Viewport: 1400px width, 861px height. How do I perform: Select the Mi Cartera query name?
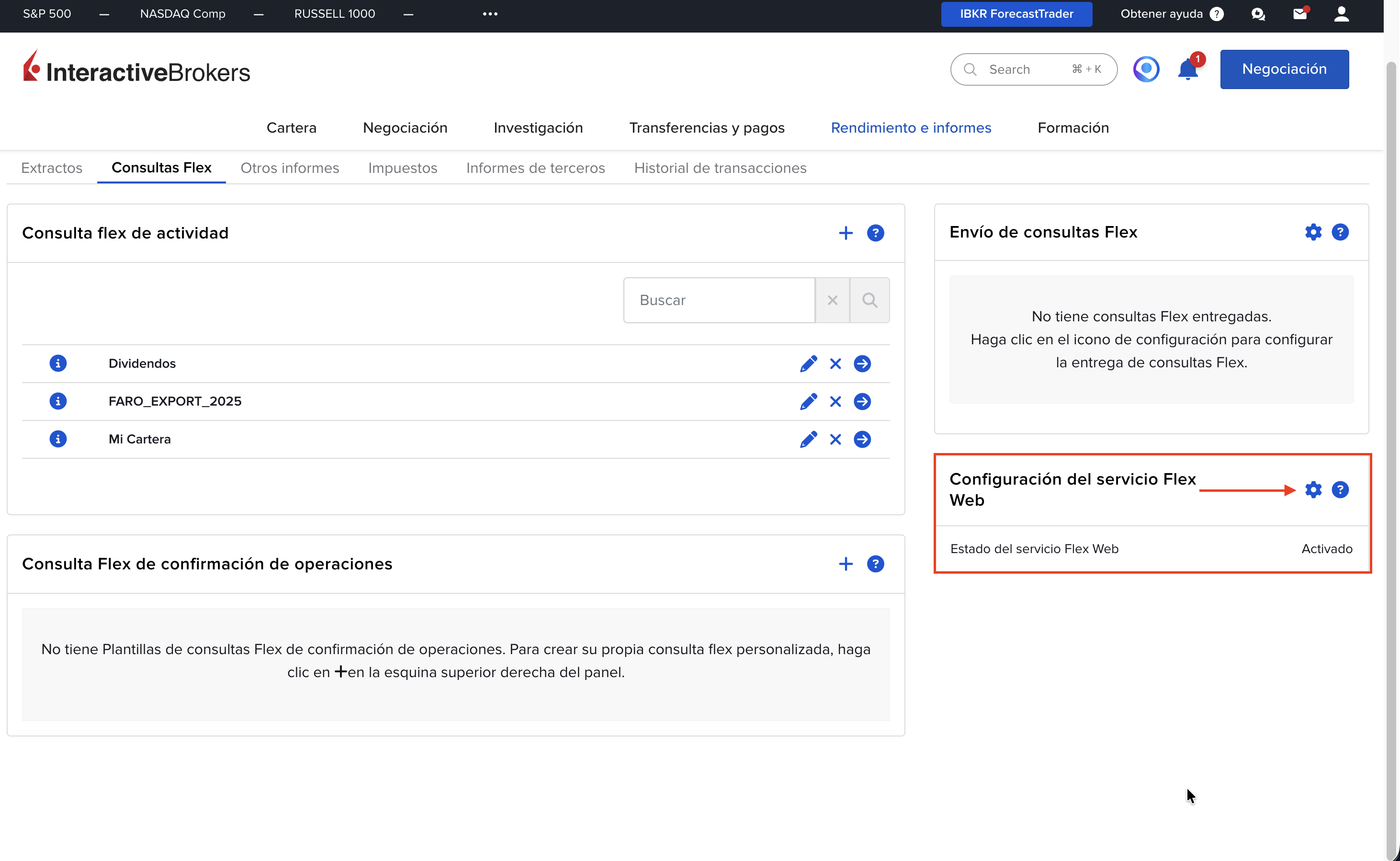tap(139, 439)
